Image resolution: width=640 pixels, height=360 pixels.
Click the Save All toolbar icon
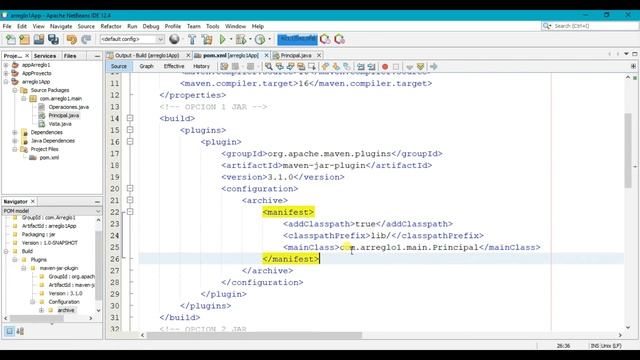tap(53, 39)
